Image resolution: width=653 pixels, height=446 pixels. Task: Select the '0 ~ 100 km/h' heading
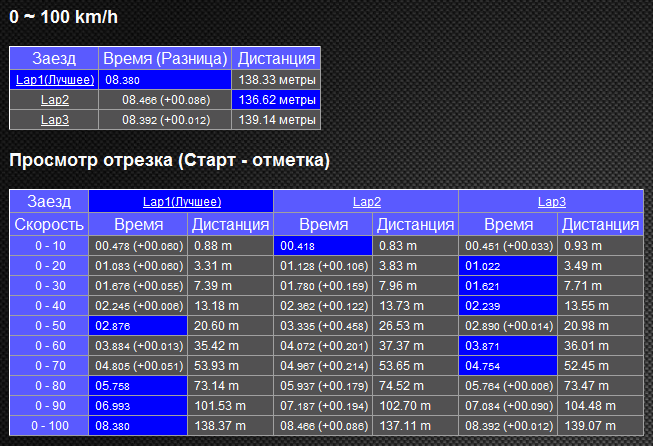pyautogui.click(x=64, y=17)
